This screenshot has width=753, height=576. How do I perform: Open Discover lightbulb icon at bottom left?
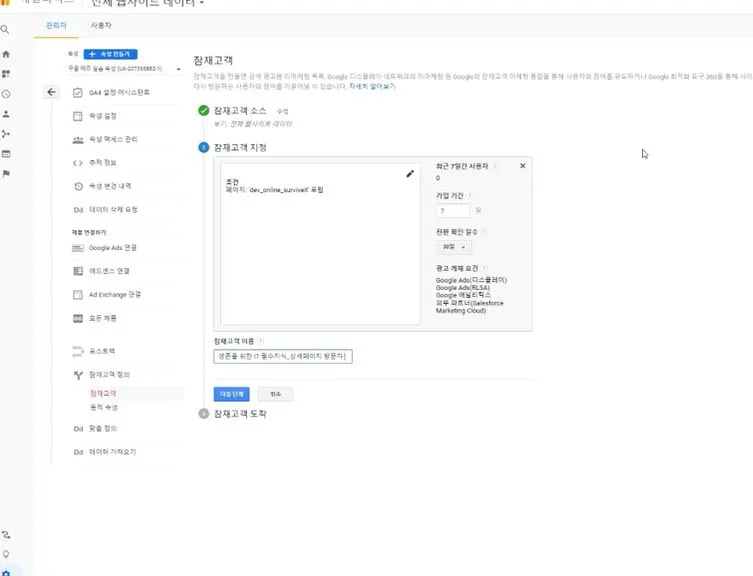click(6, 554)
